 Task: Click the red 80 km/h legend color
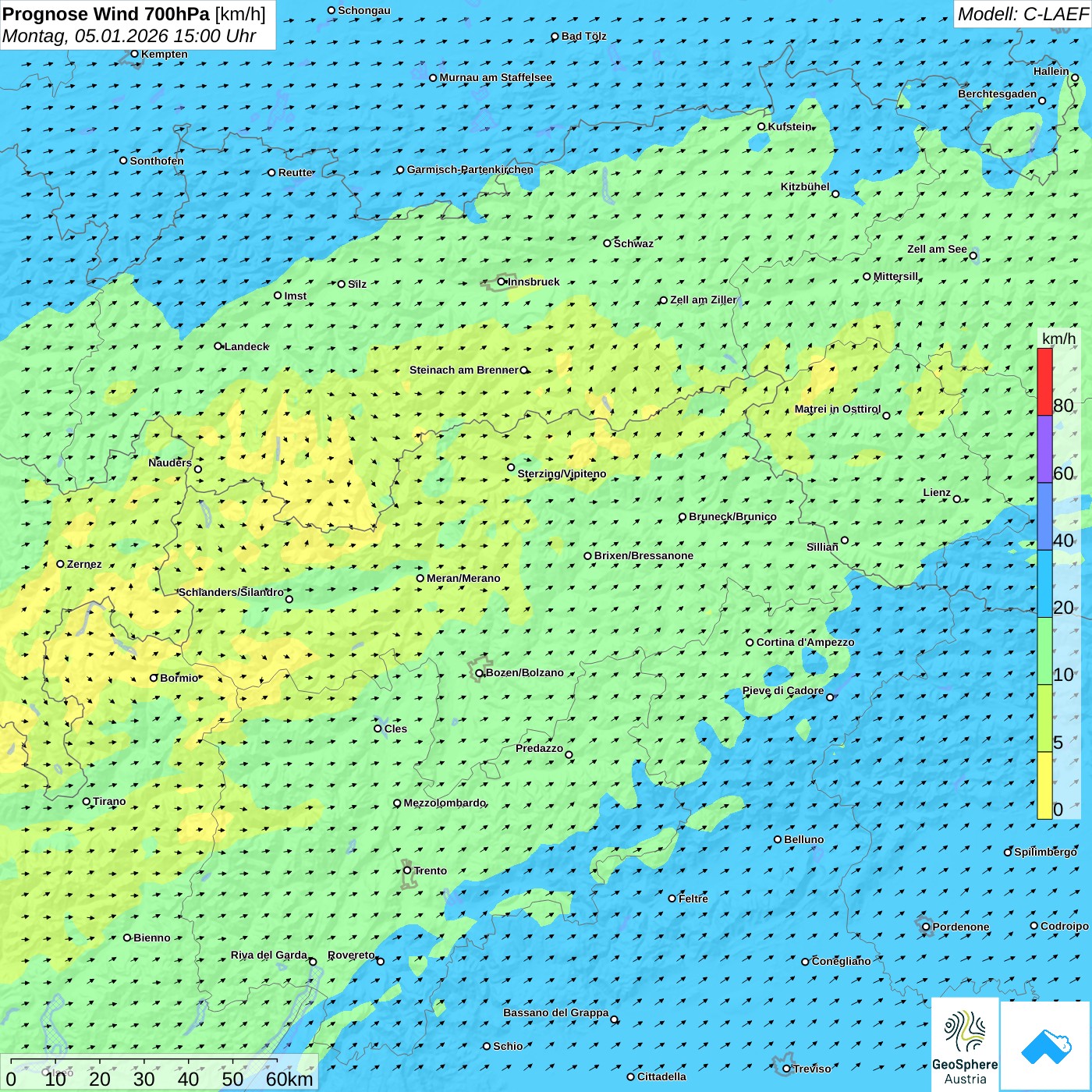[1044, 381]
